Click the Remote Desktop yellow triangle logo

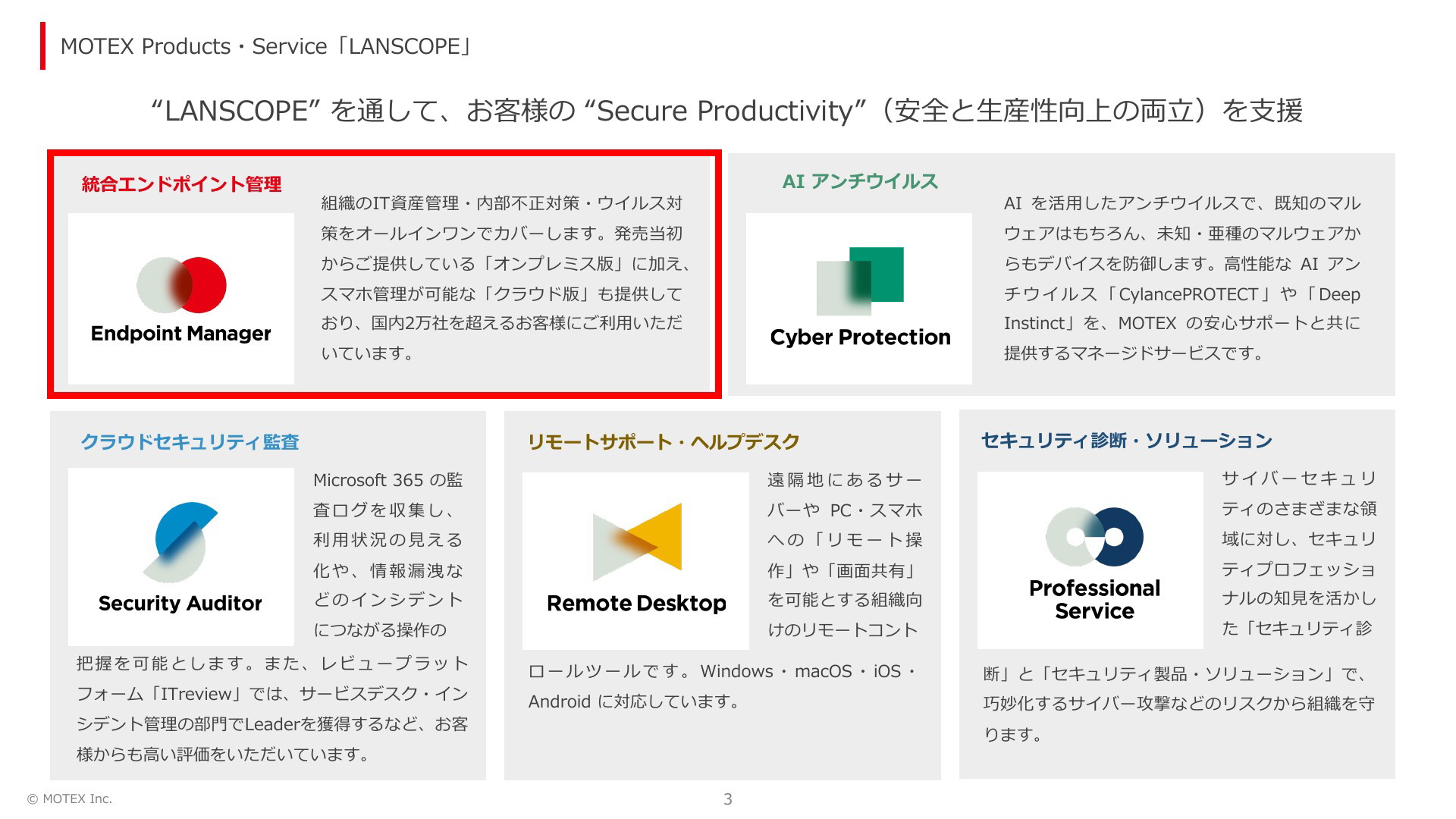pos(637,541)
